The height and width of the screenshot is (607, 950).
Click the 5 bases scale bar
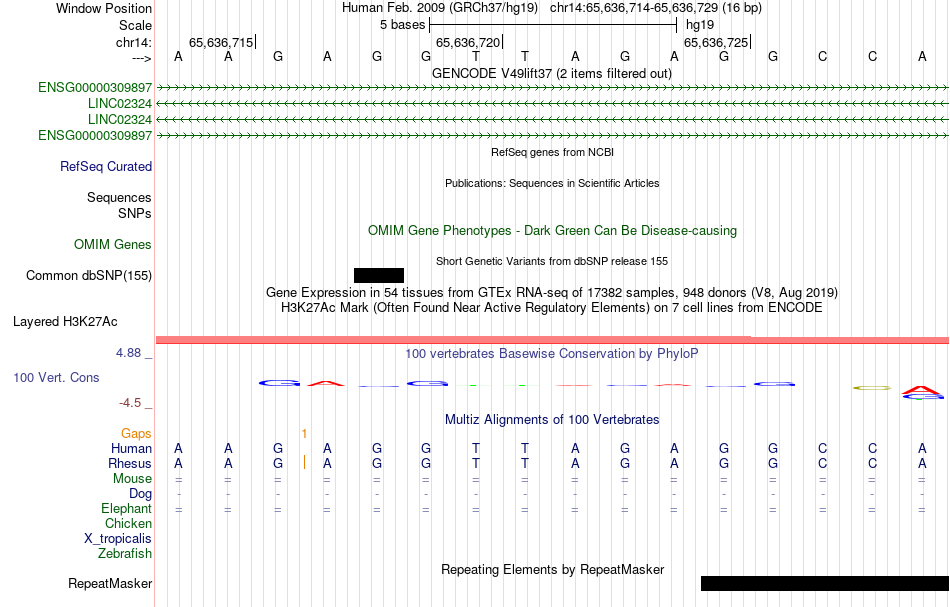coord(553,25)
